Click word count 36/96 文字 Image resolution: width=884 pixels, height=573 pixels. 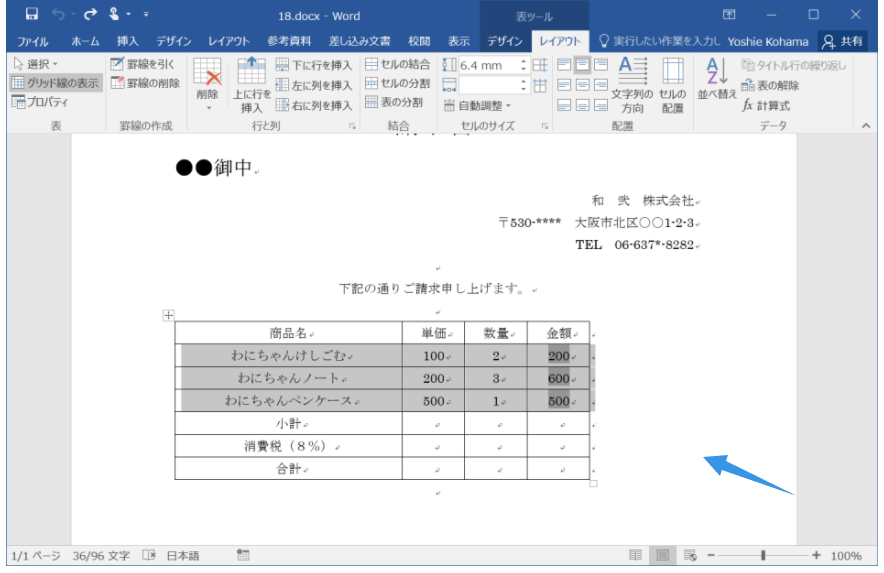pos(101,556)
